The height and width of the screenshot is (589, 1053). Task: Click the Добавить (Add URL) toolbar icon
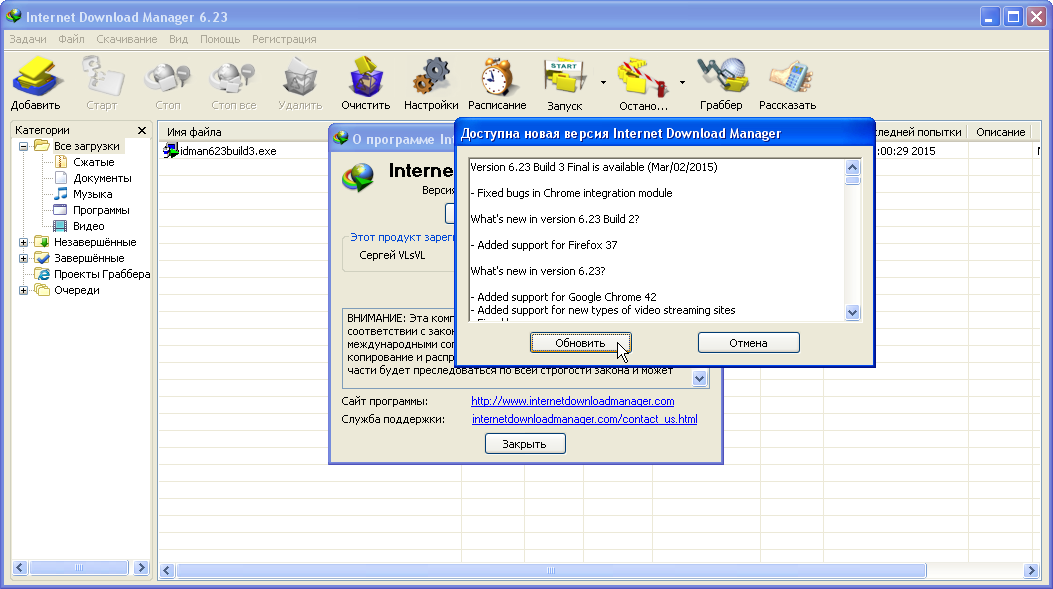[x=37, y=77]
